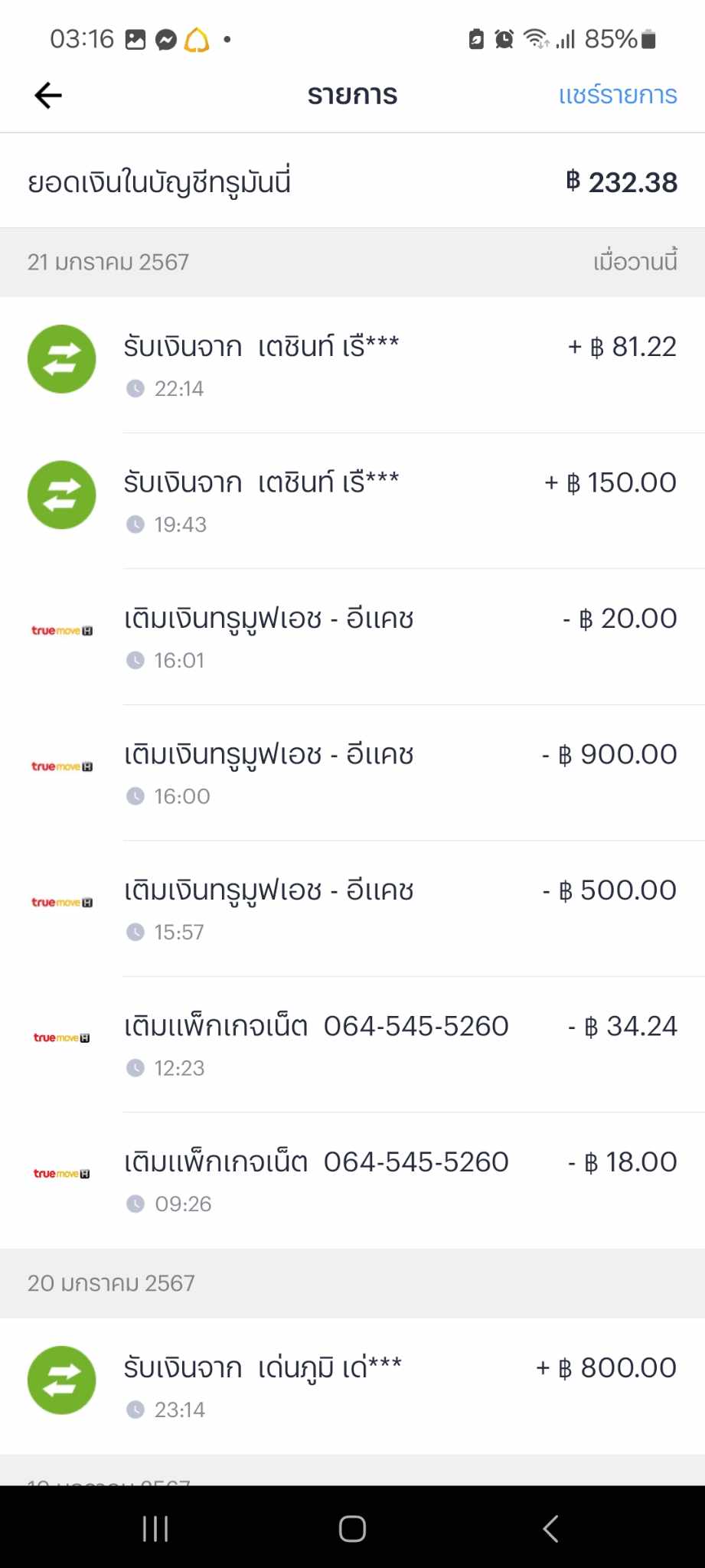Image resolution: width=705 pixels, height=1568 pixels.
Task: Tap the แชร์รายการ share link
Action: pos(617,96)
